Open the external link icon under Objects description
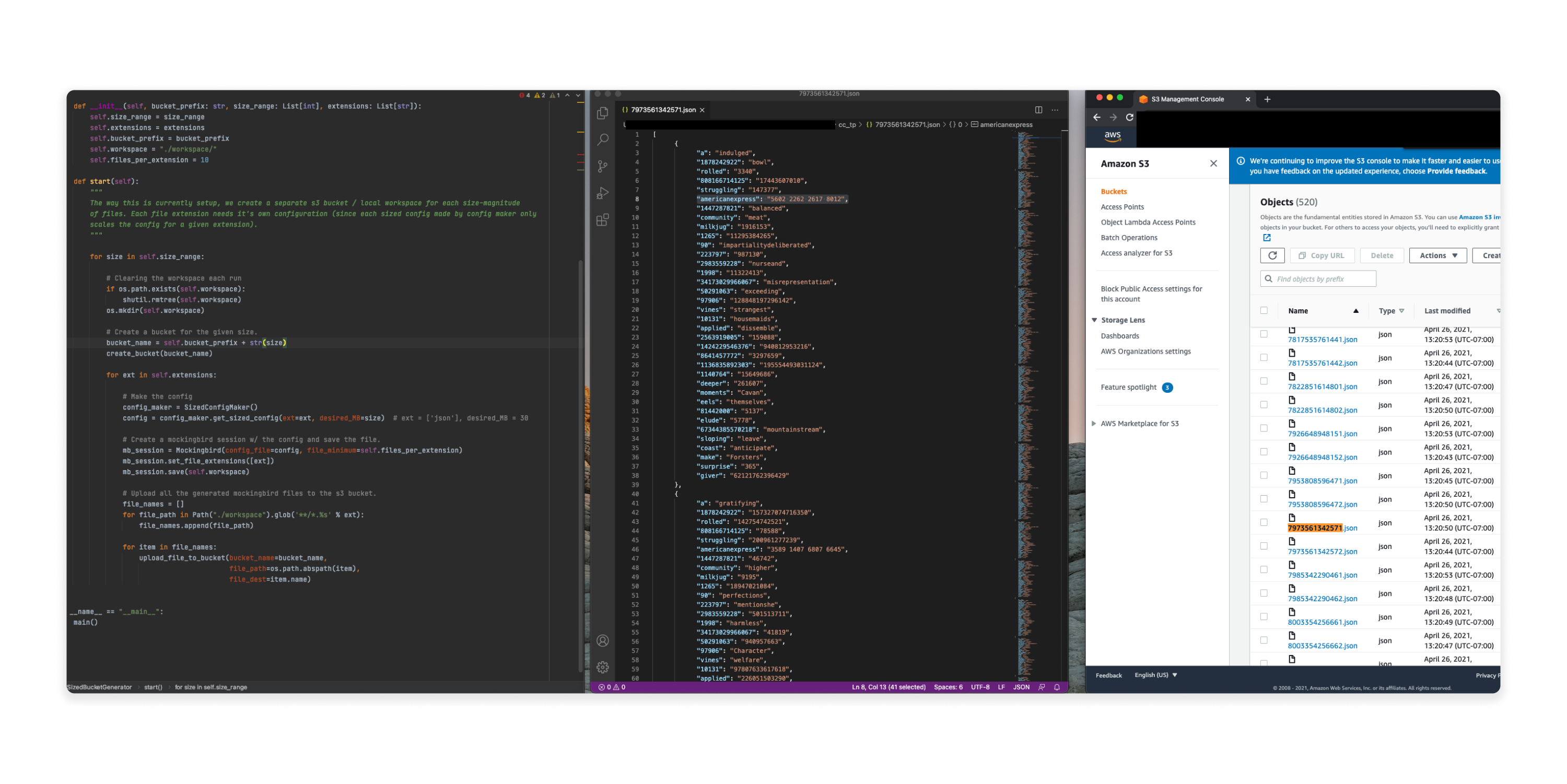Screen dimensions: 1567x784 1267,238
